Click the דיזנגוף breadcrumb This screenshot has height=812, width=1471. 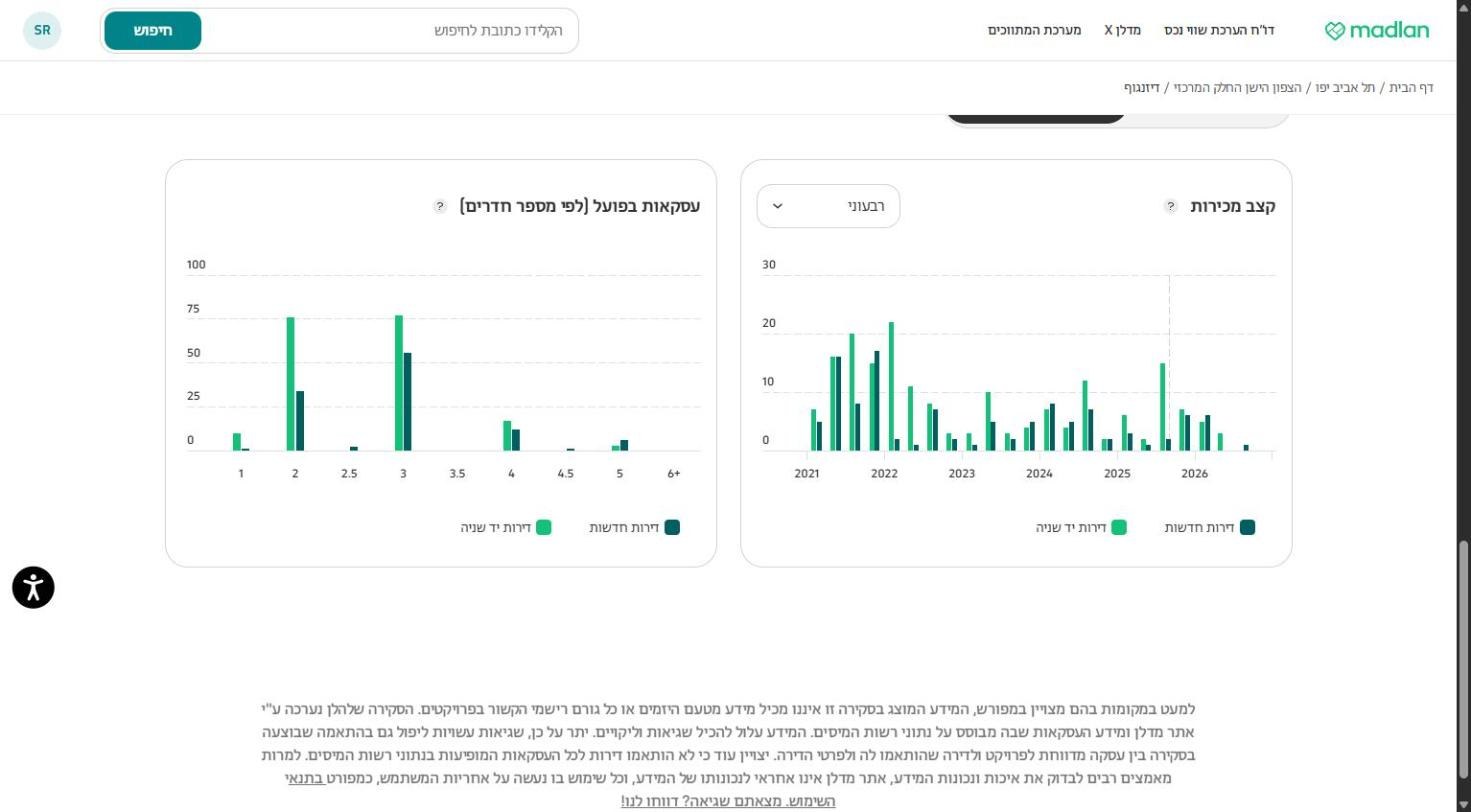pyautogui.click(x=1142, y=88)
